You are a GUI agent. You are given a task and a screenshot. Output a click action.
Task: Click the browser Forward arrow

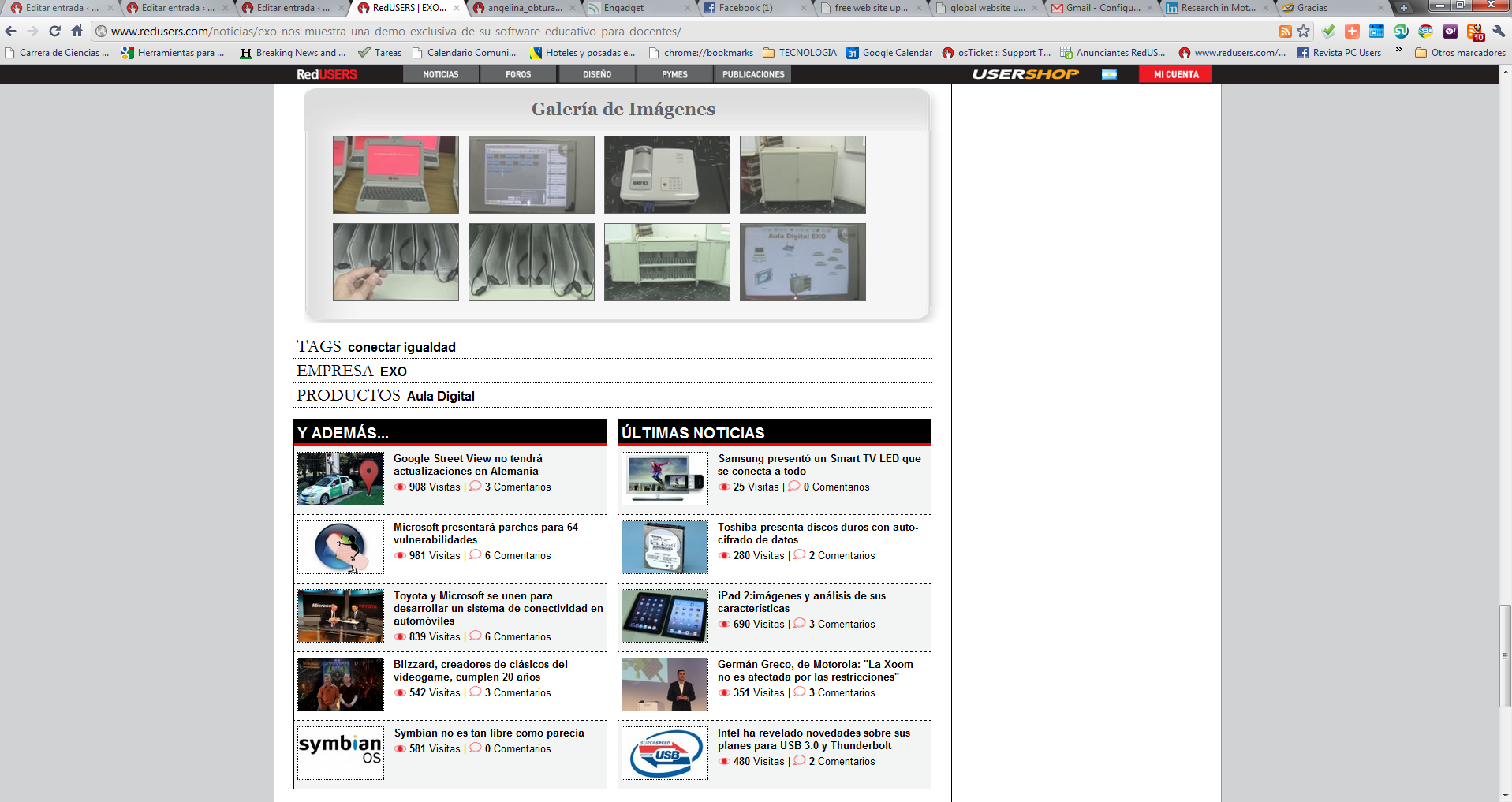(32, 32)
